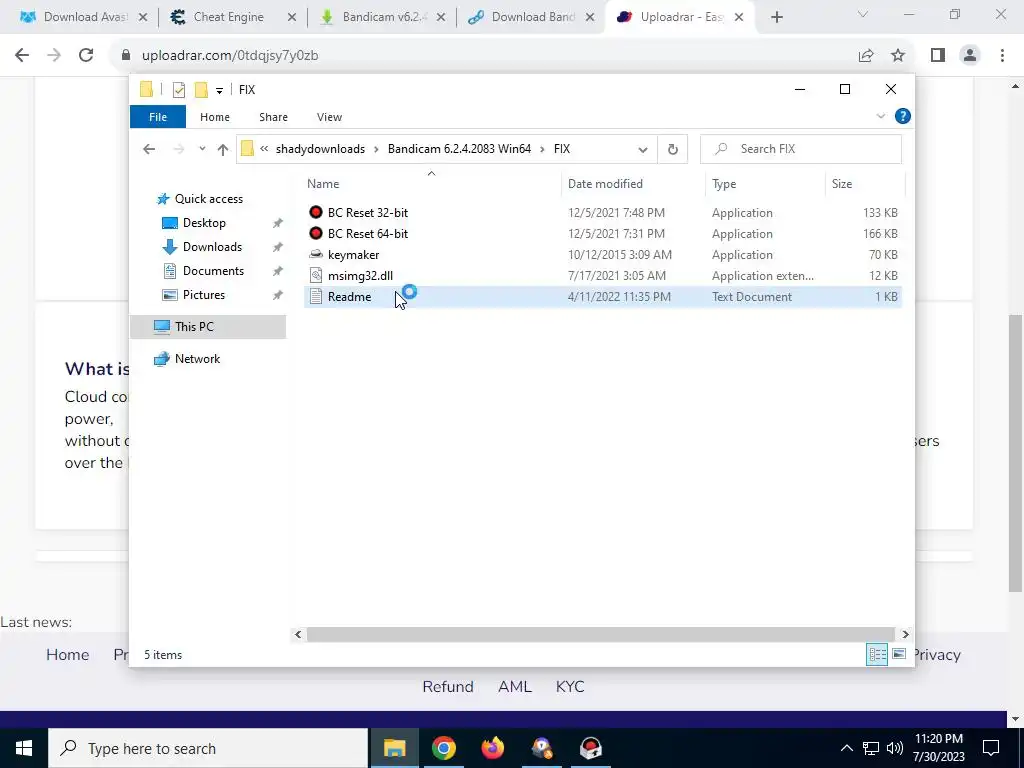Image resolution: width=1024 pixels, height=768 pixels.
Task: Open the AML footer link
Action: pos(515,686)
